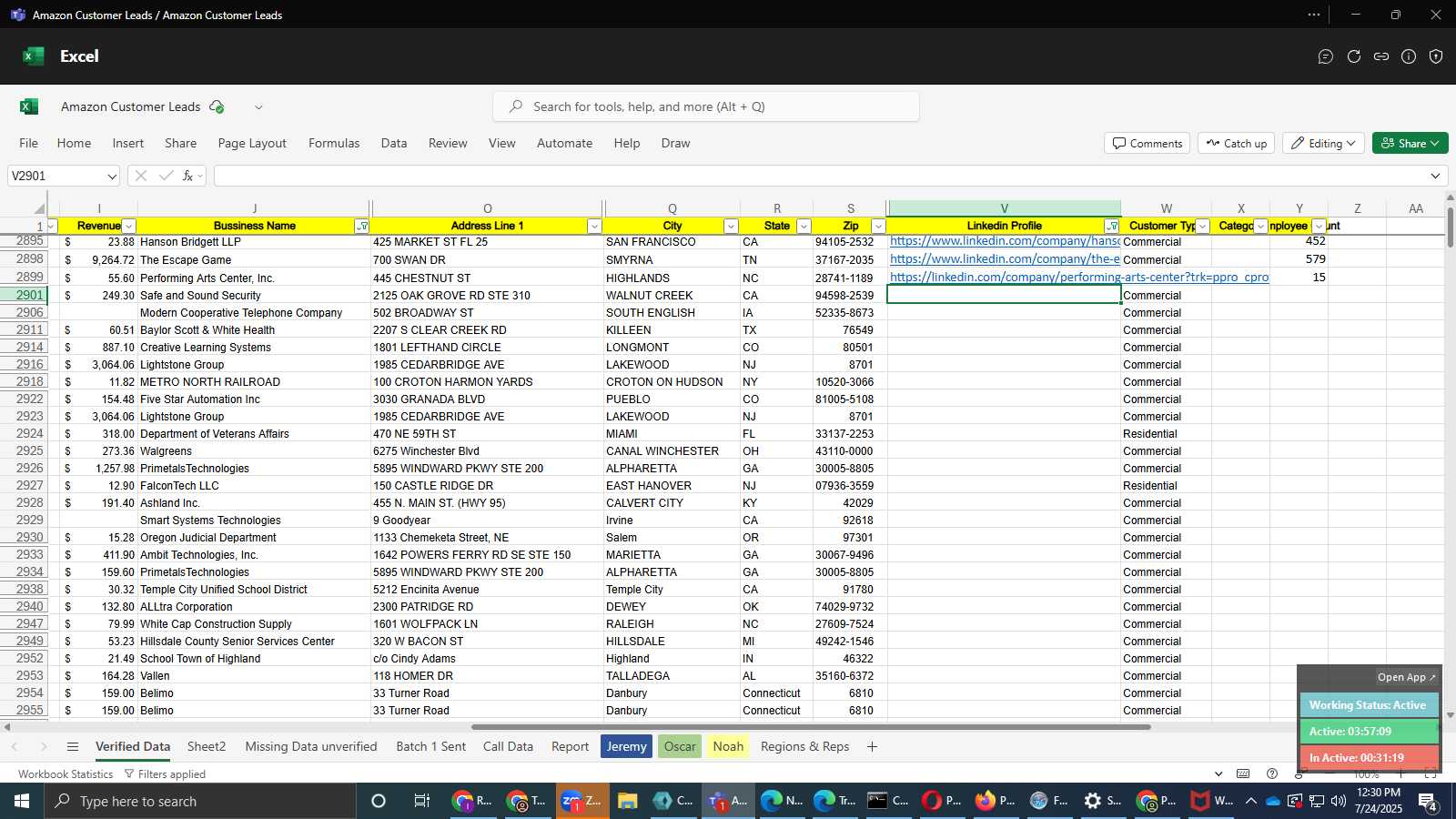
Task: Click the volume icon in system tray
Action: point(1338,801)
